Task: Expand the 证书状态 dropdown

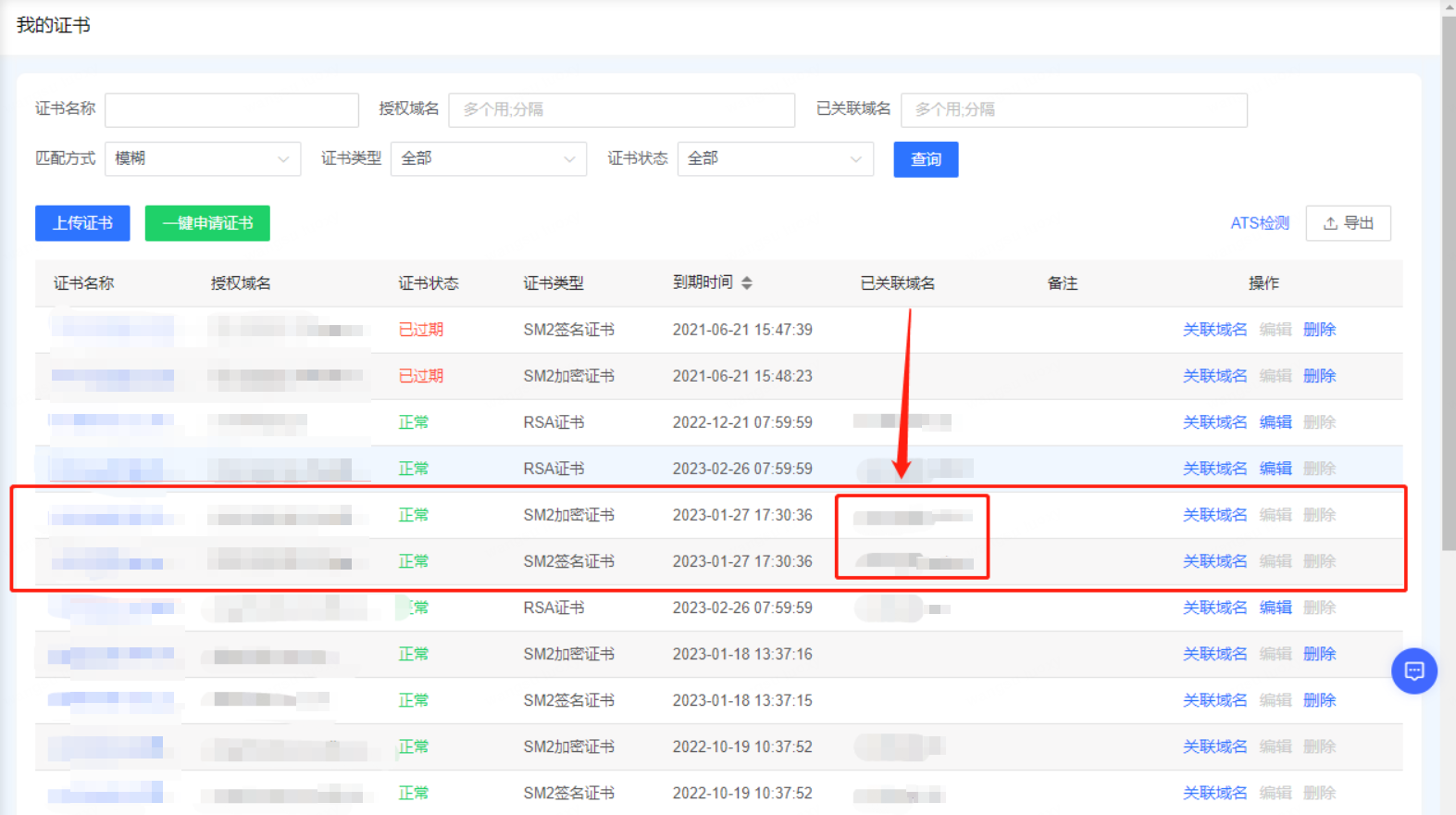Action: point(776,158)
